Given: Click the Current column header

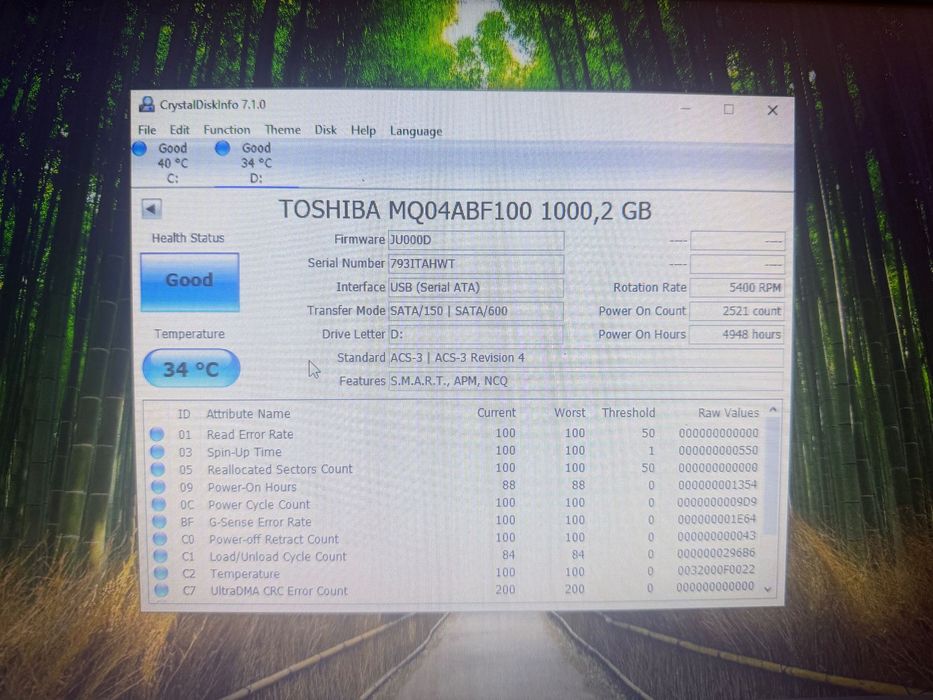Looking at the screenshot, I should (x=496, y=413).
